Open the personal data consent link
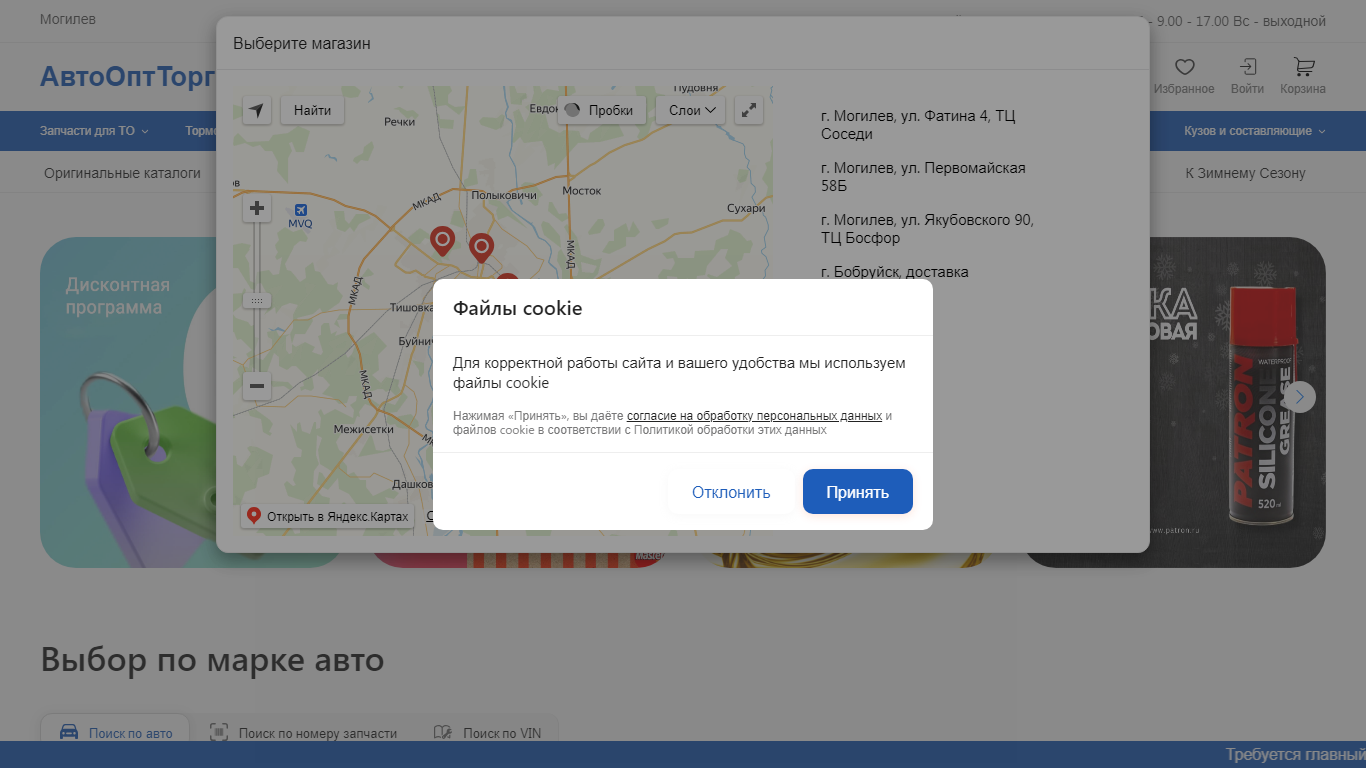 tap(754, 416)
